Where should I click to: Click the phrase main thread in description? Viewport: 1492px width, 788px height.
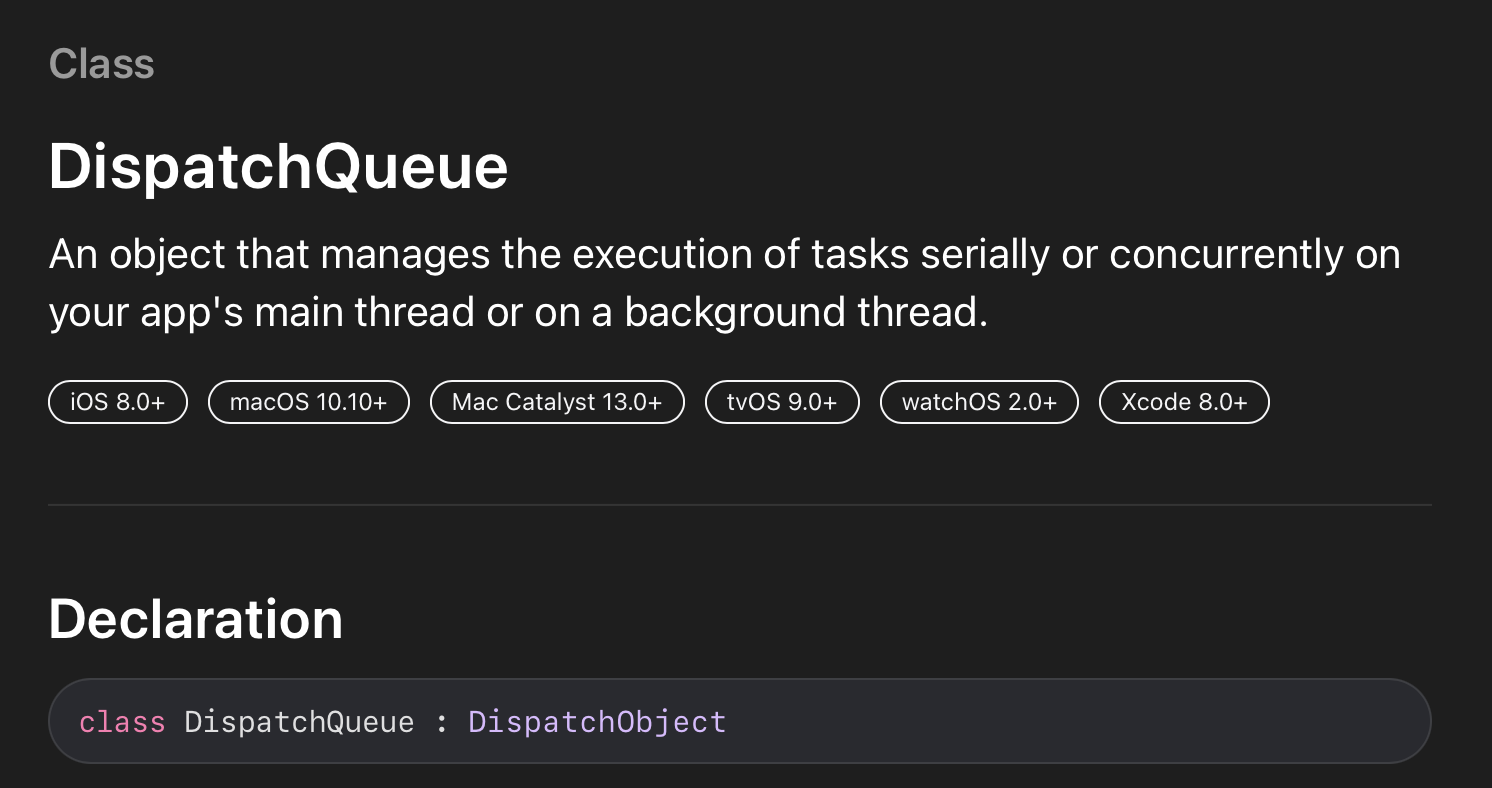(363, 313)
